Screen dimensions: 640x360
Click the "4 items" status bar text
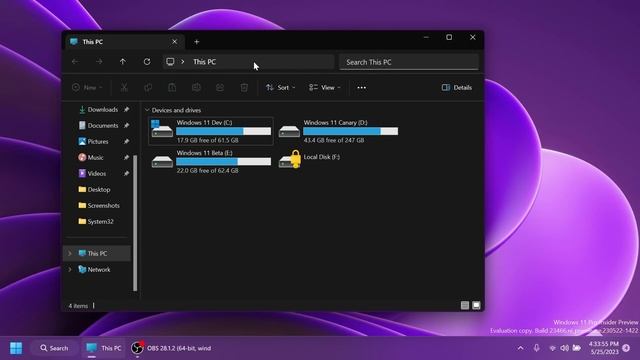click(78, 305)
